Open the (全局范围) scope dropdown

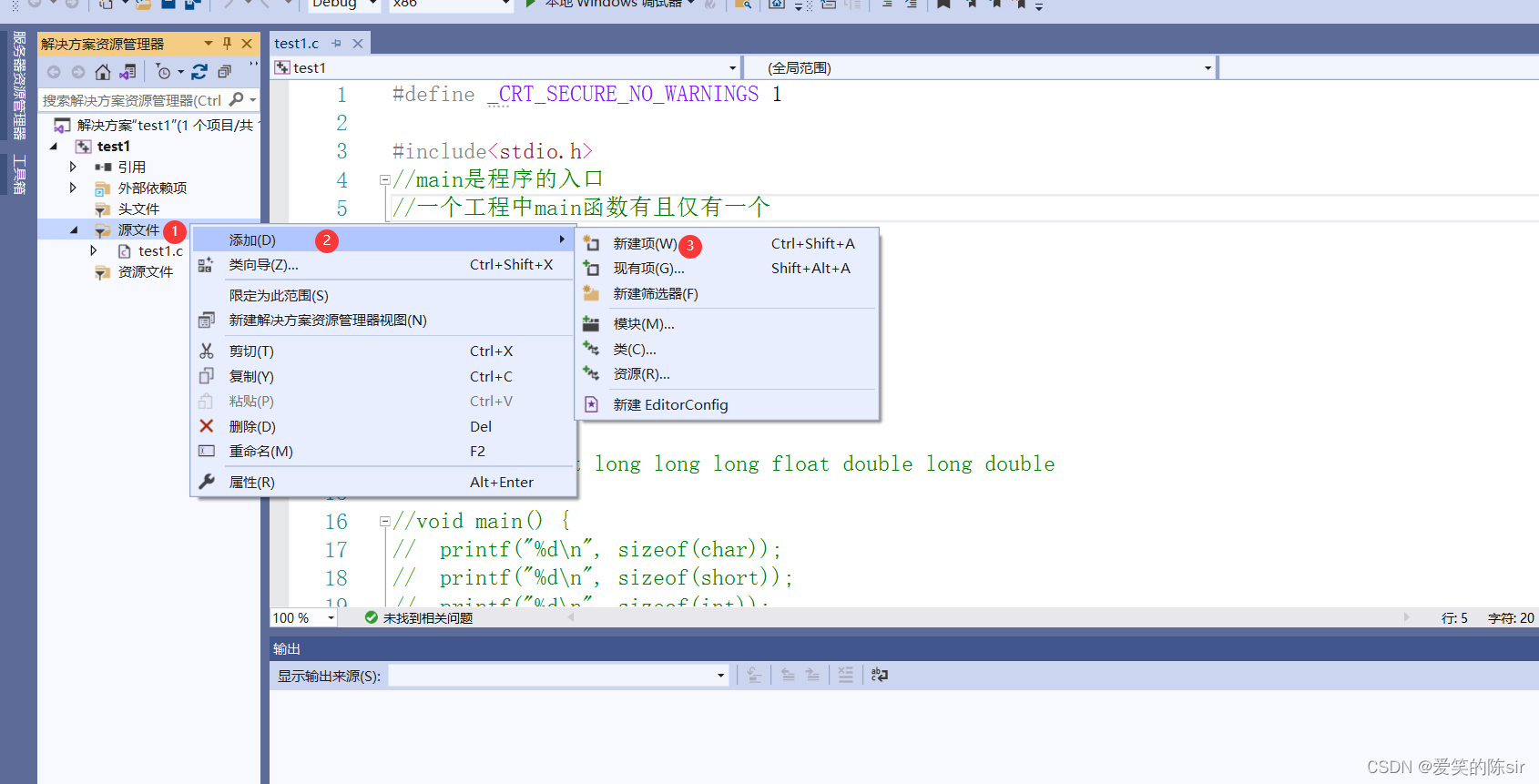(1208, 67)
